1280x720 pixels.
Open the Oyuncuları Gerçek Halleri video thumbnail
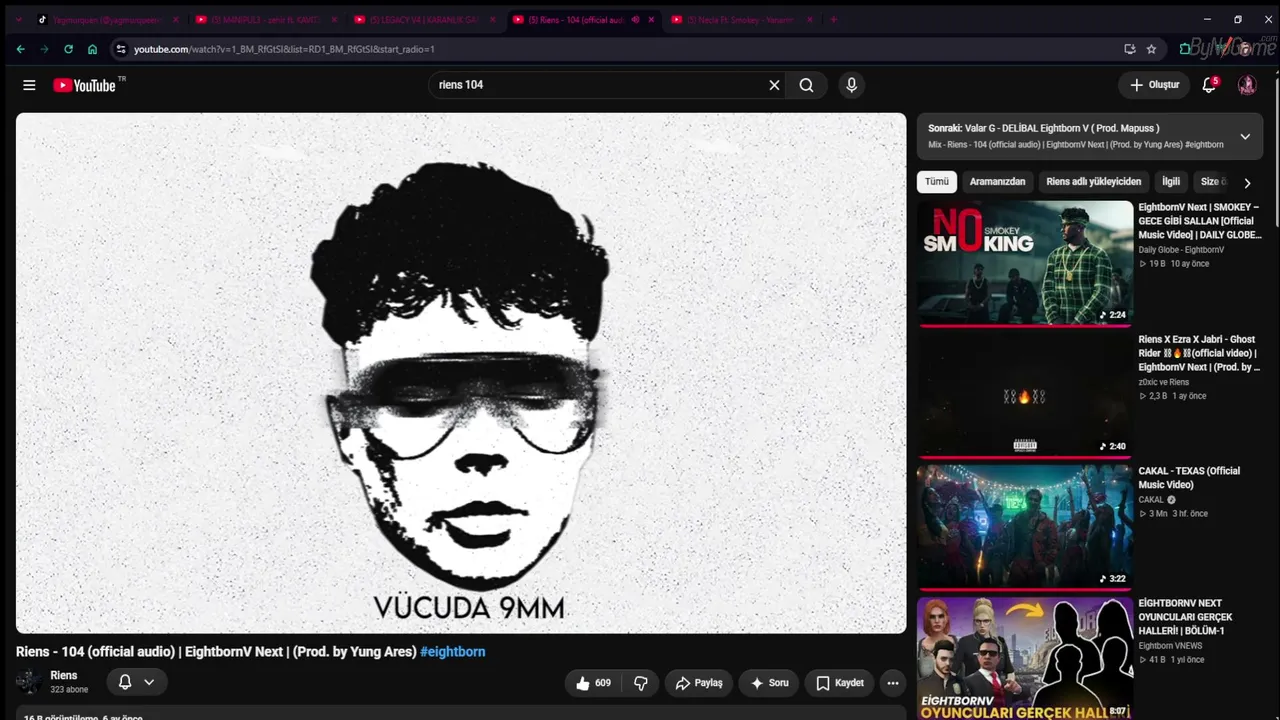coord(1025,658)
